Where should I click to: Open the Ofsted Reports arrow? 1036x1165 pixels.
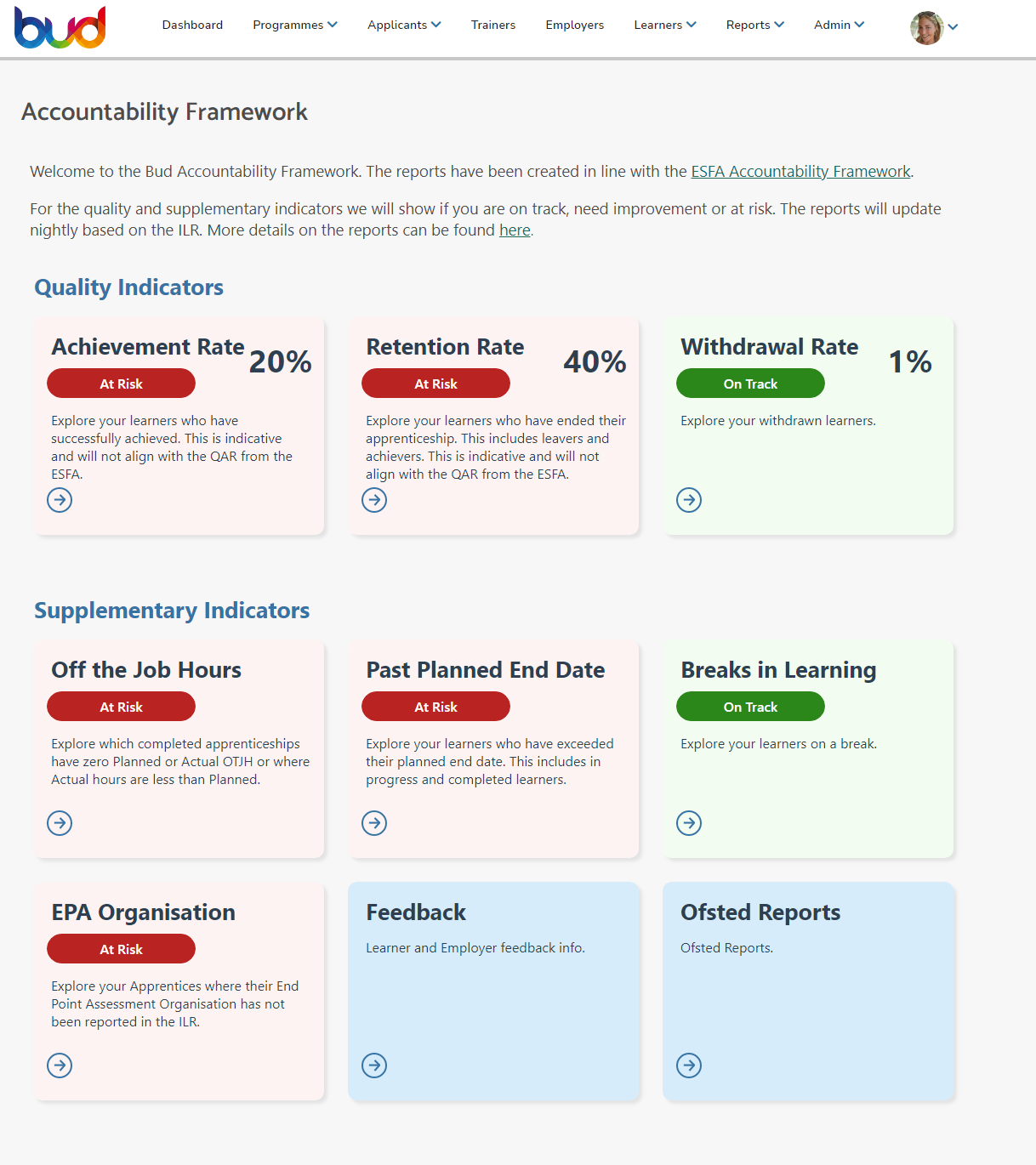(689, 1066)
